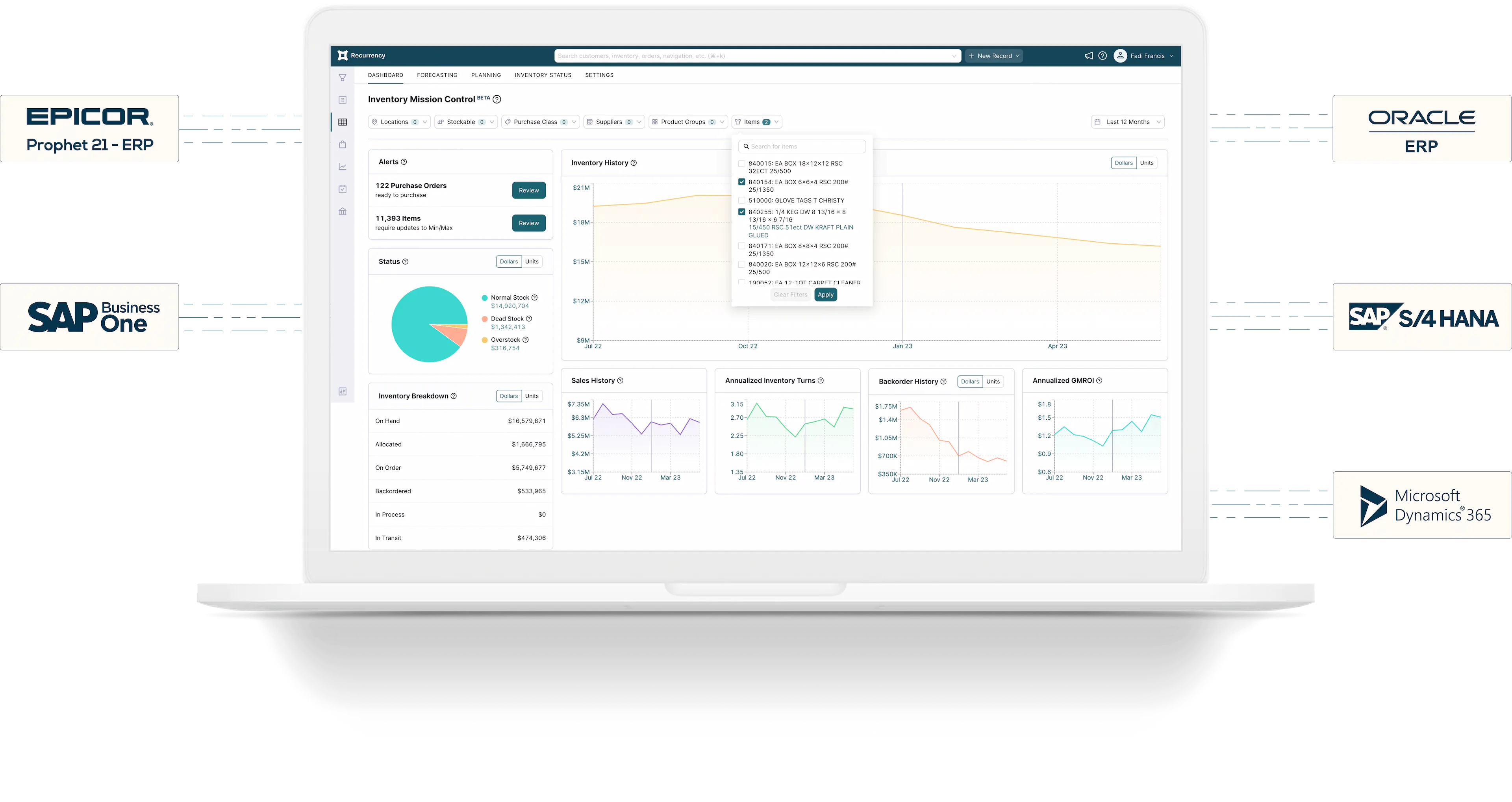This screenshot has width=1512, height=802.
Task: Click the Dead Stock legend color dot
Action: 485,319
